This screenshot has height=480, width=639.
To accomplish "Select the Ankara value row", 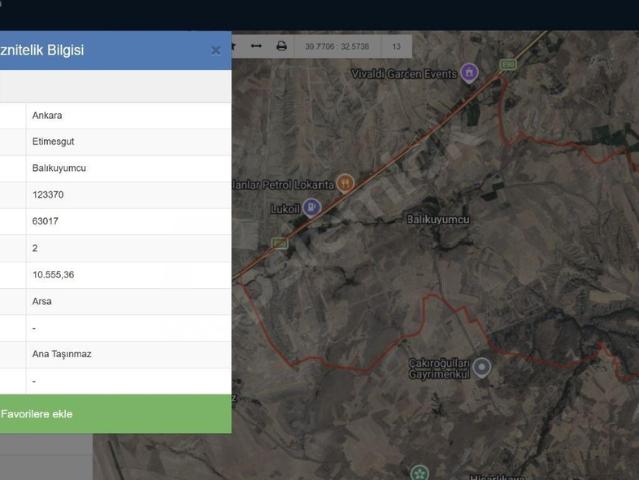I will coord(129,116).
